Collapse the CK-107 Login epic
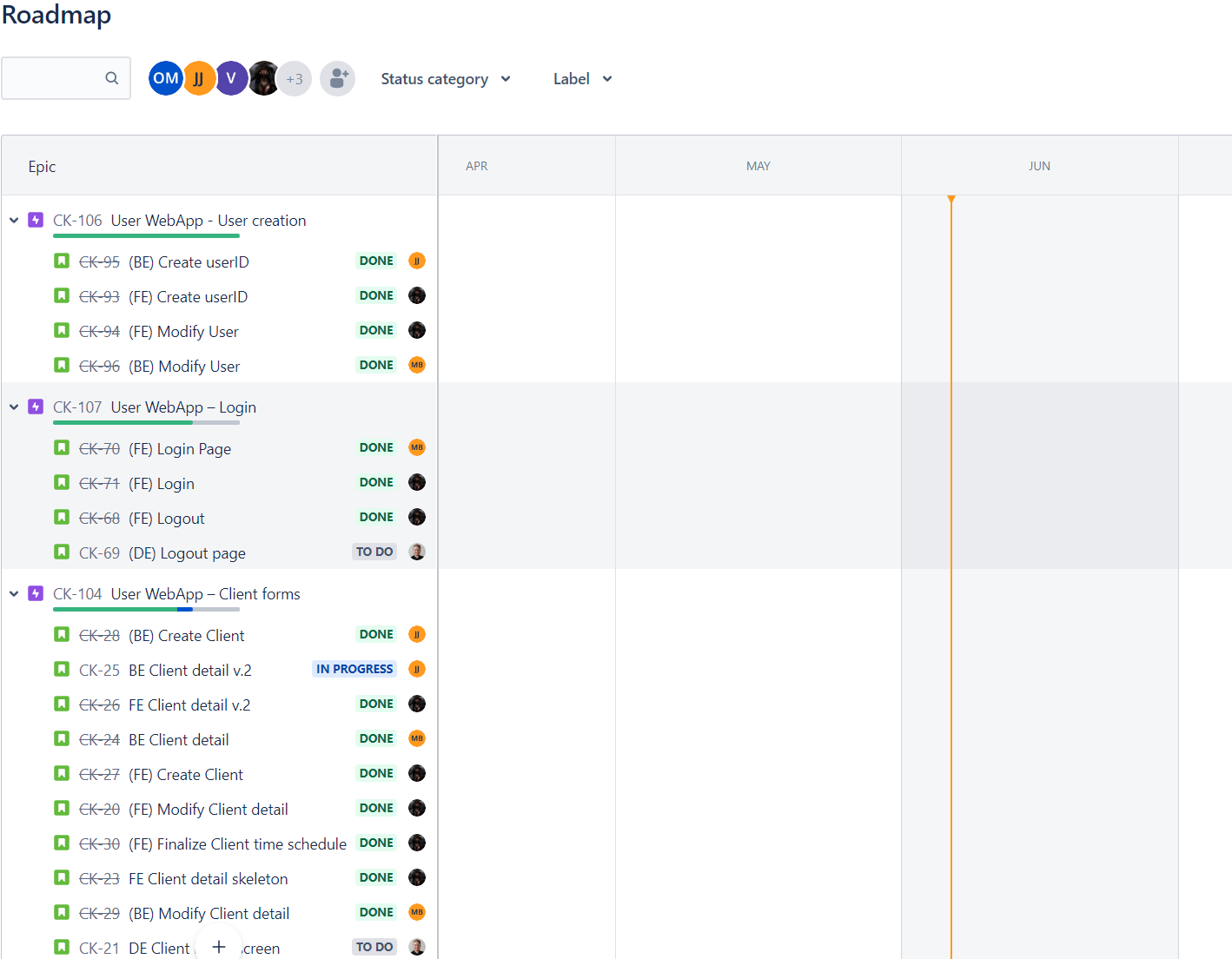Image resolution: width=1232 pixels, height=959 pixels. click(x=14, y=407)
